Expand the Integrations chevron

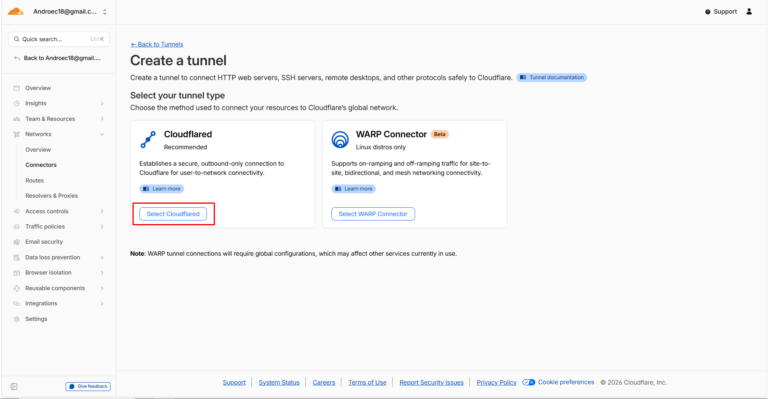click(x=102, y=304)
